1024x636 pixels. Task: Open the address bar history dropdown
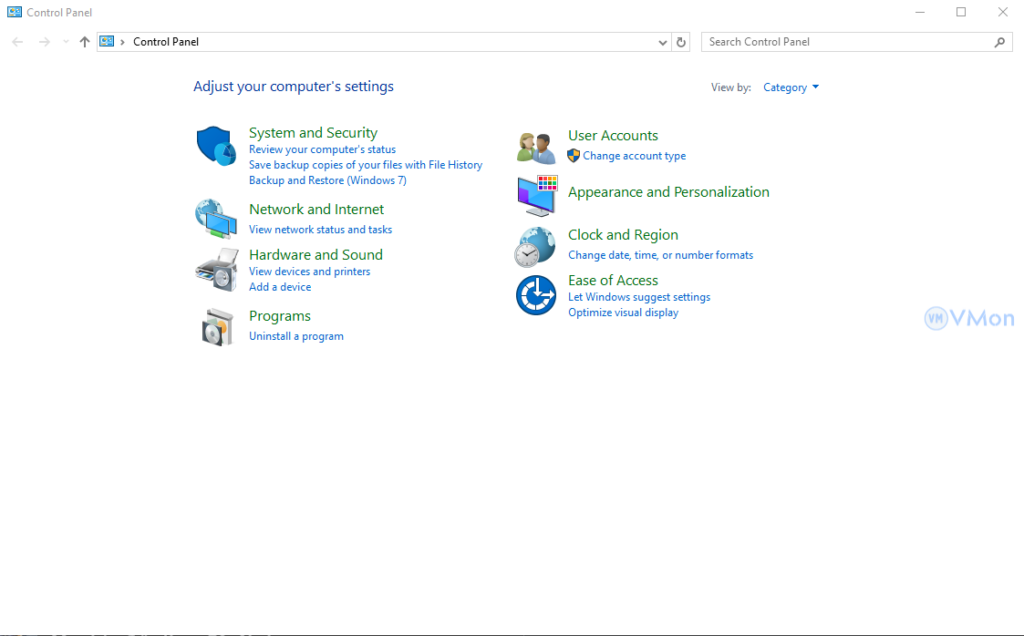coord(663,42)
